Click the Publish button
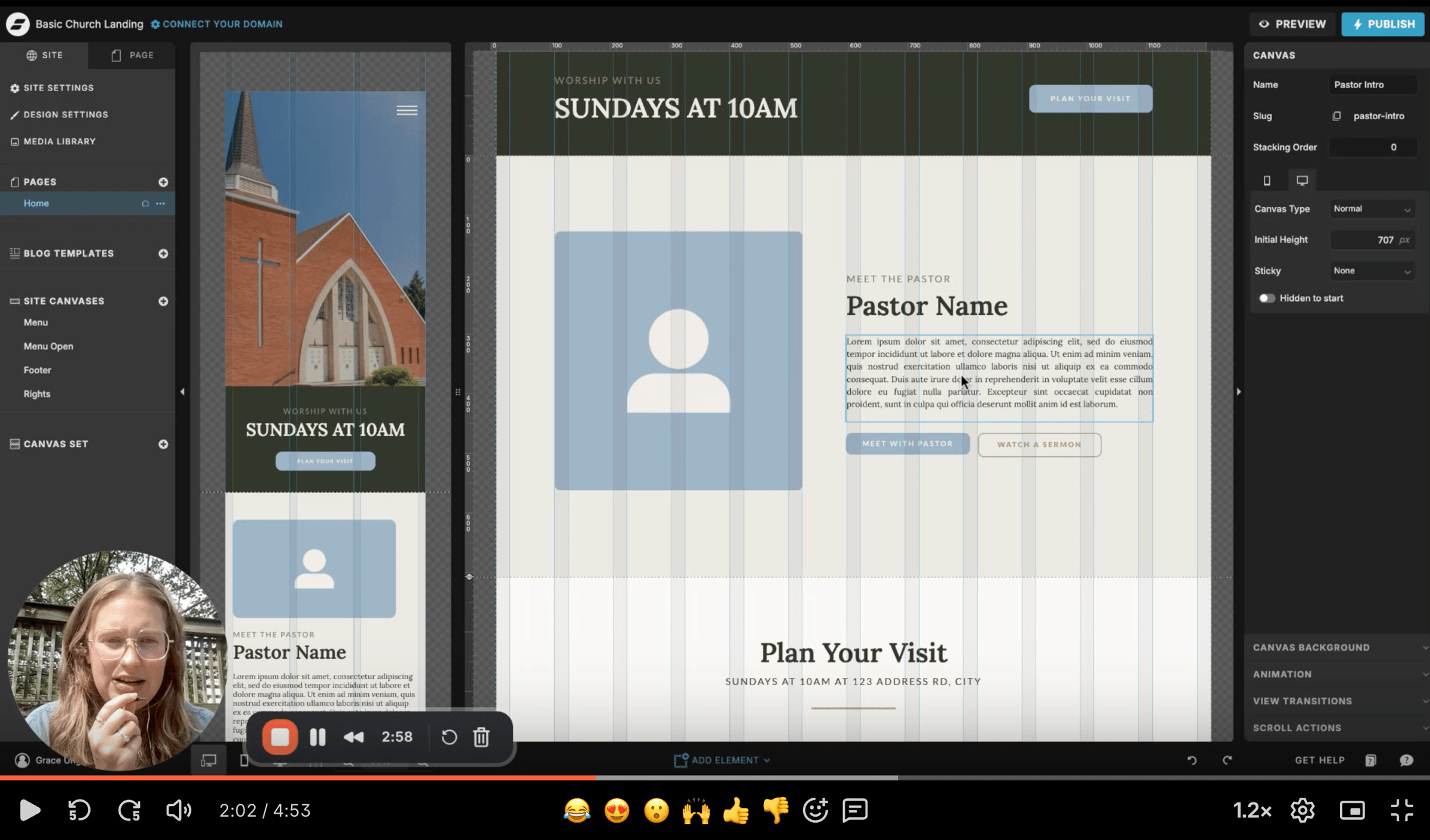 (1382, 24)
